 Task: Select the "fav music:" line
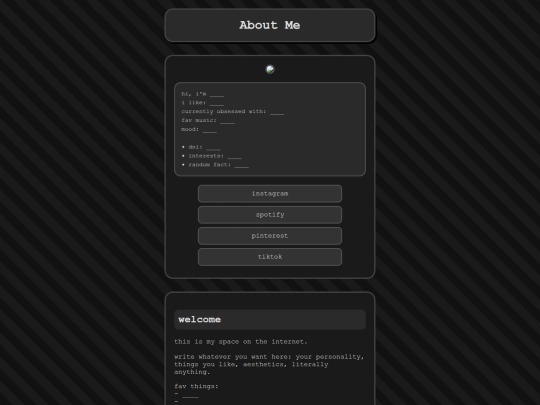point(208,121)
